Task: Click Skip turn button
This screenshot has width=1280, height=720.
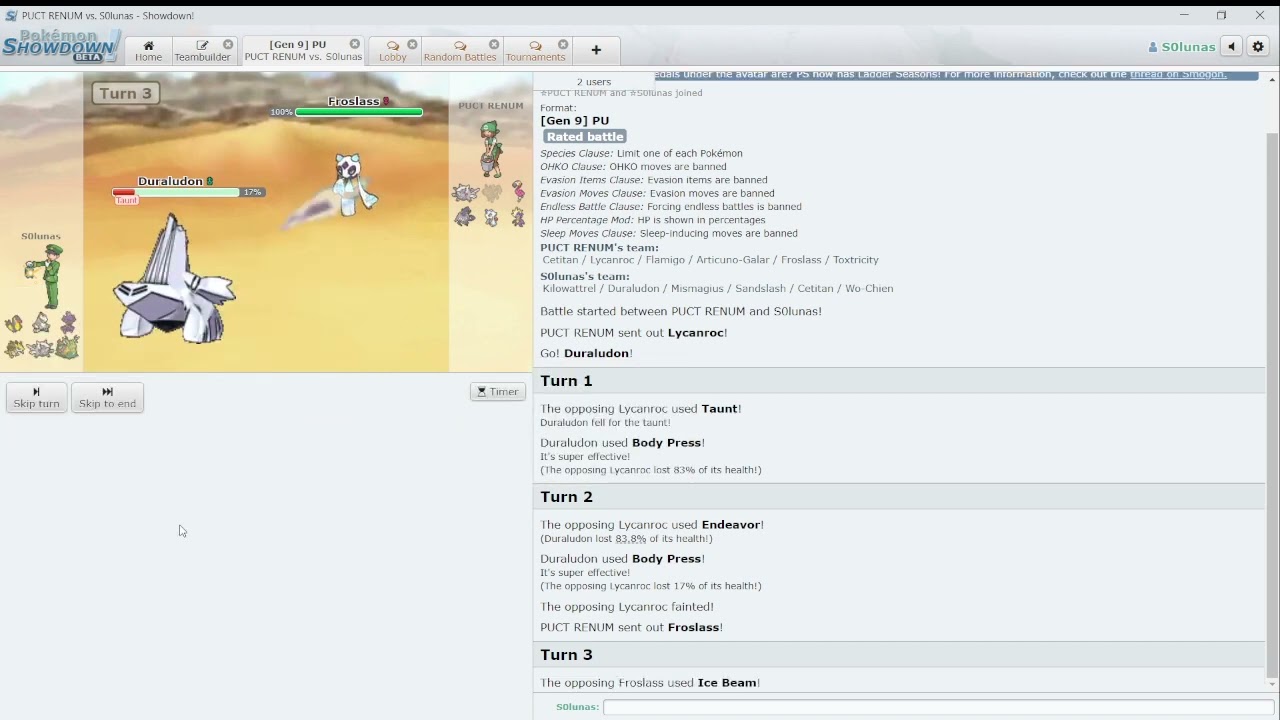Action: point(36,398)
